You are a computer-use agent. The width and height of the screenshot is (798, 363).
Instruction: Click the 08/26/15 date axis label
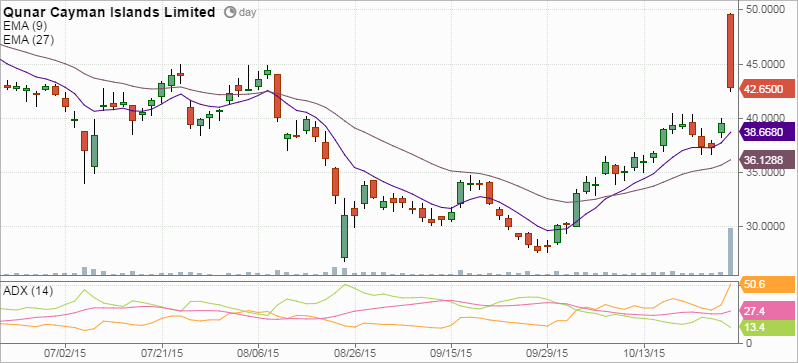[355, 352]
